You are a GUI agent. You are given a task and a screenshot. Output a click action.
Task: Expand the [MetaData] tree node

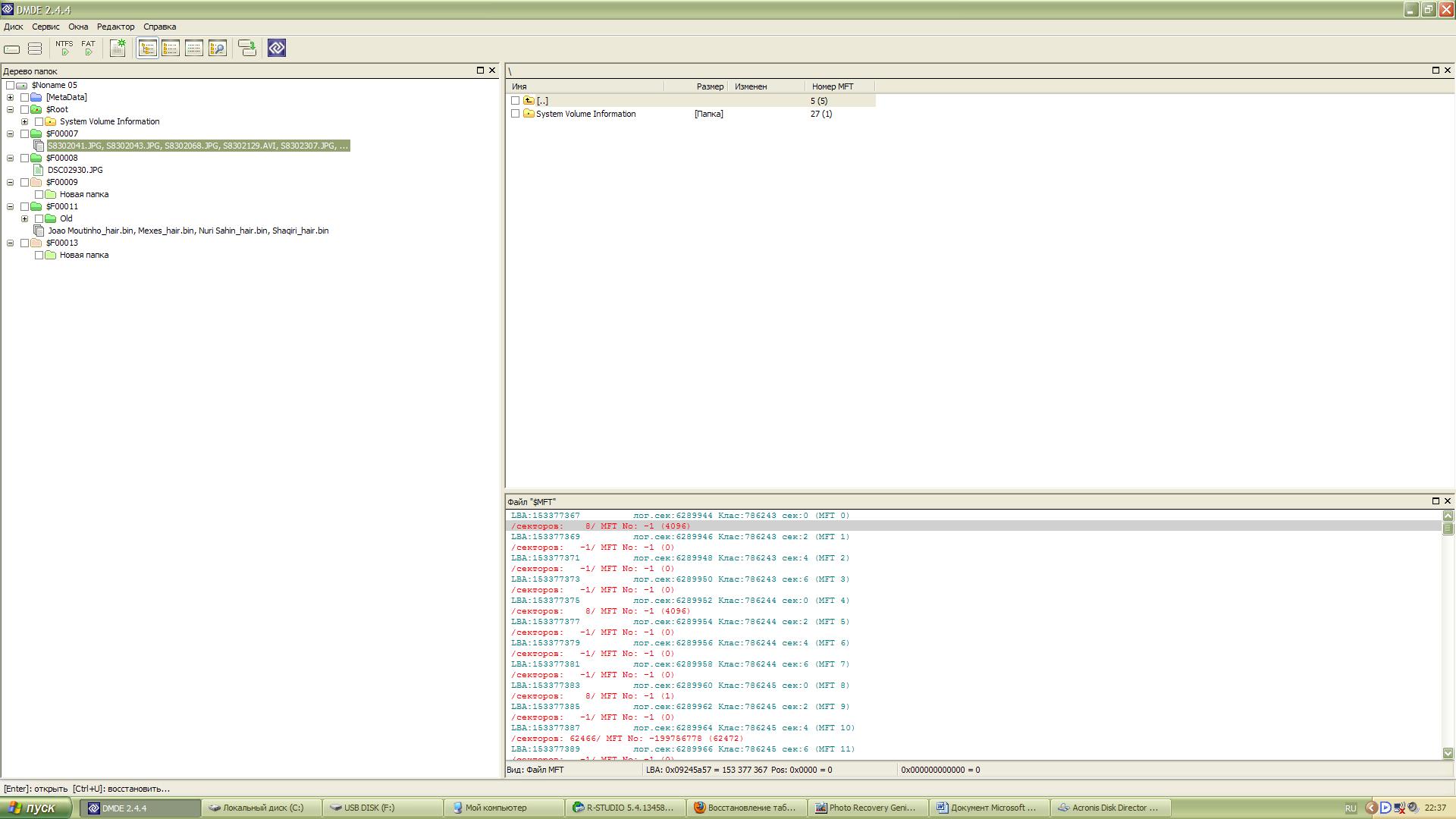tap(11, 98)
